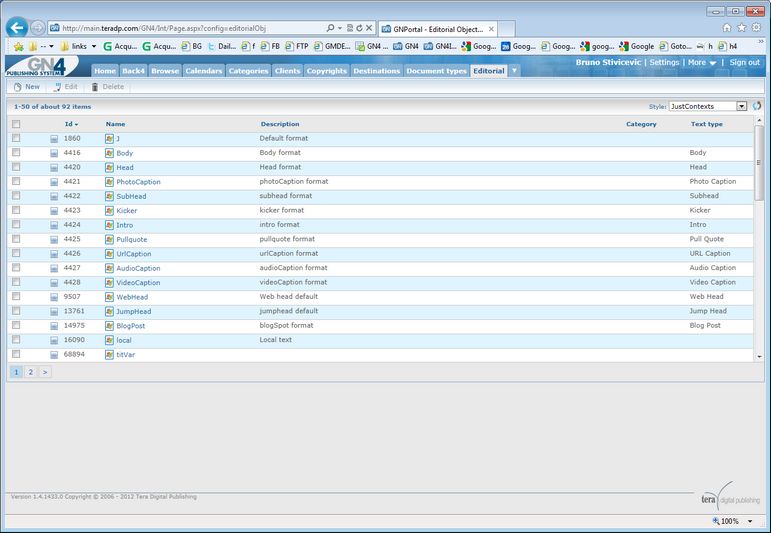Open the Google bookmark in favorites bar
The image size is (771, 533).
[x=637, y=46]
